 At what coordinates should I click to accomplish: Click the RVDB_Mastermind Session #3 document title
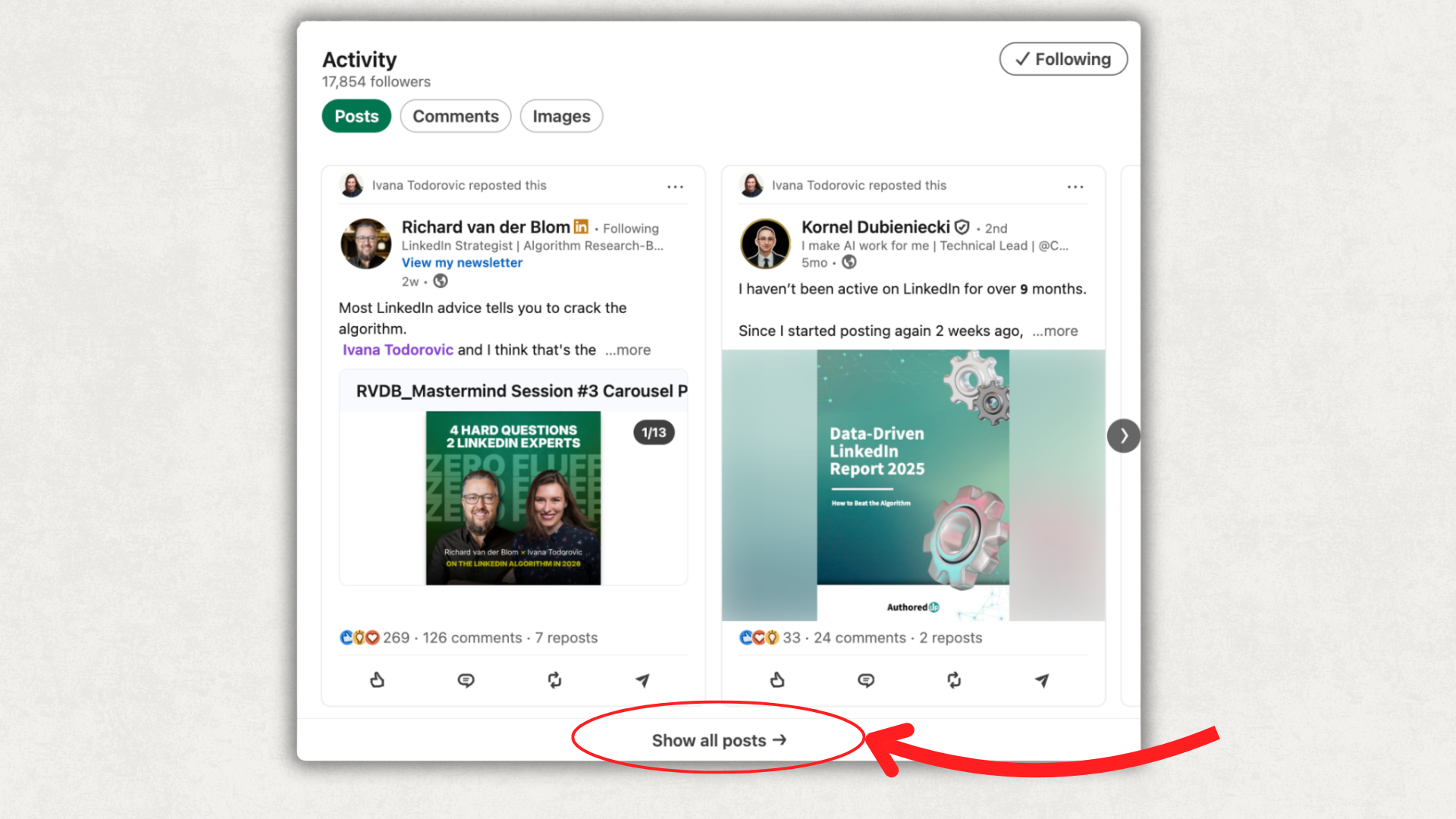coord(522,391)
